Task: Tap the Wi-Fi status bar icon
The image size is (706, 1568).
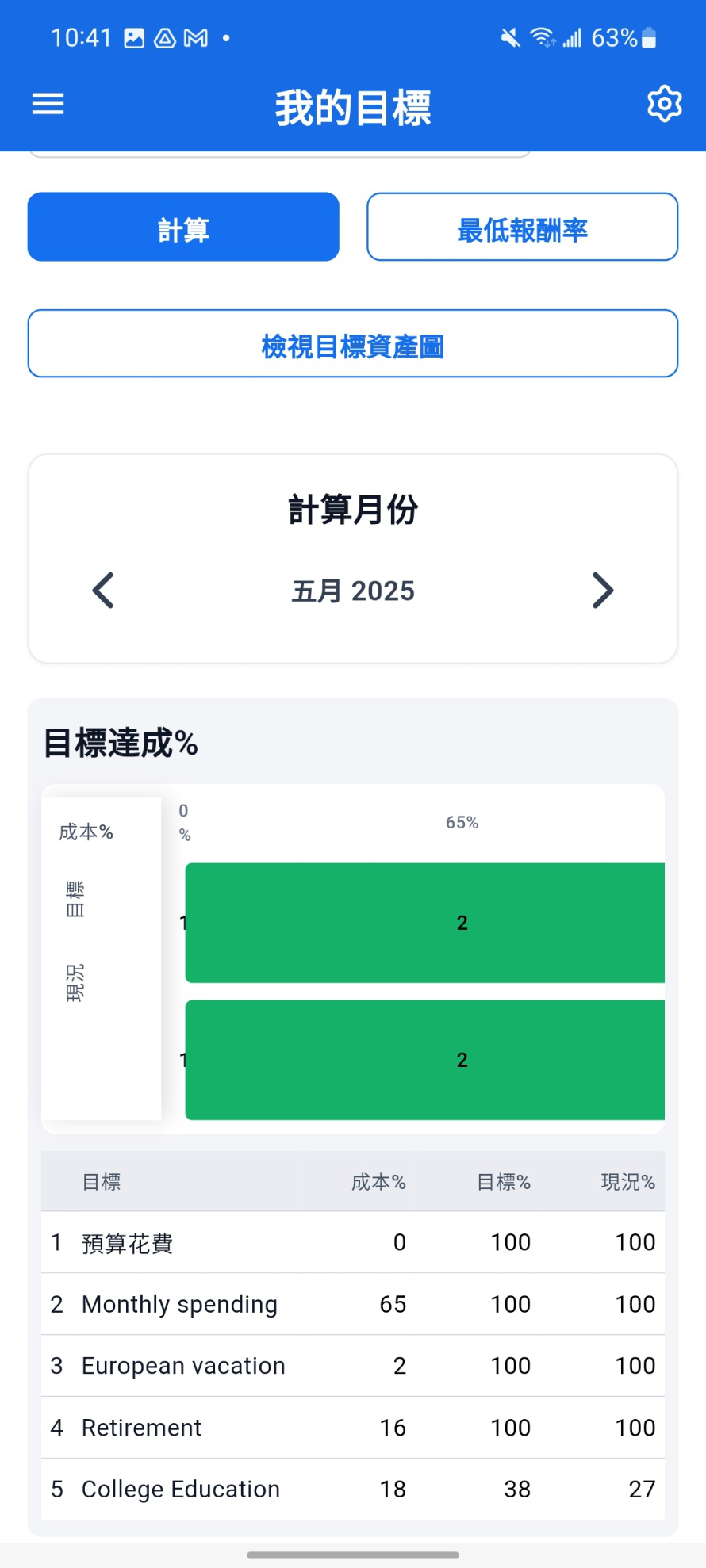Action: (x=543, y=37)
